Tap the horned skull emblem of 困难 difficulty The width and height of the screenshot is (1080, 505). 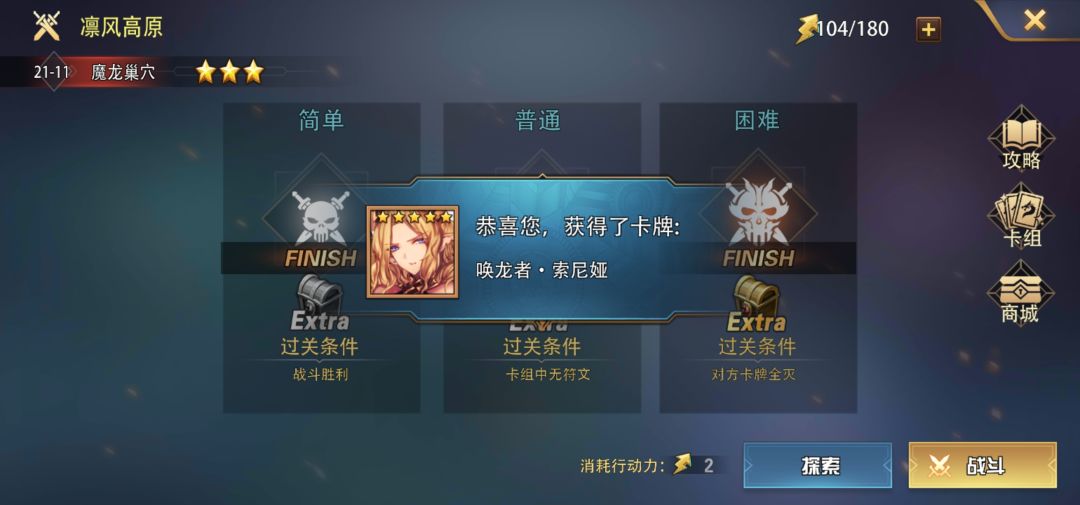point(758,212)
